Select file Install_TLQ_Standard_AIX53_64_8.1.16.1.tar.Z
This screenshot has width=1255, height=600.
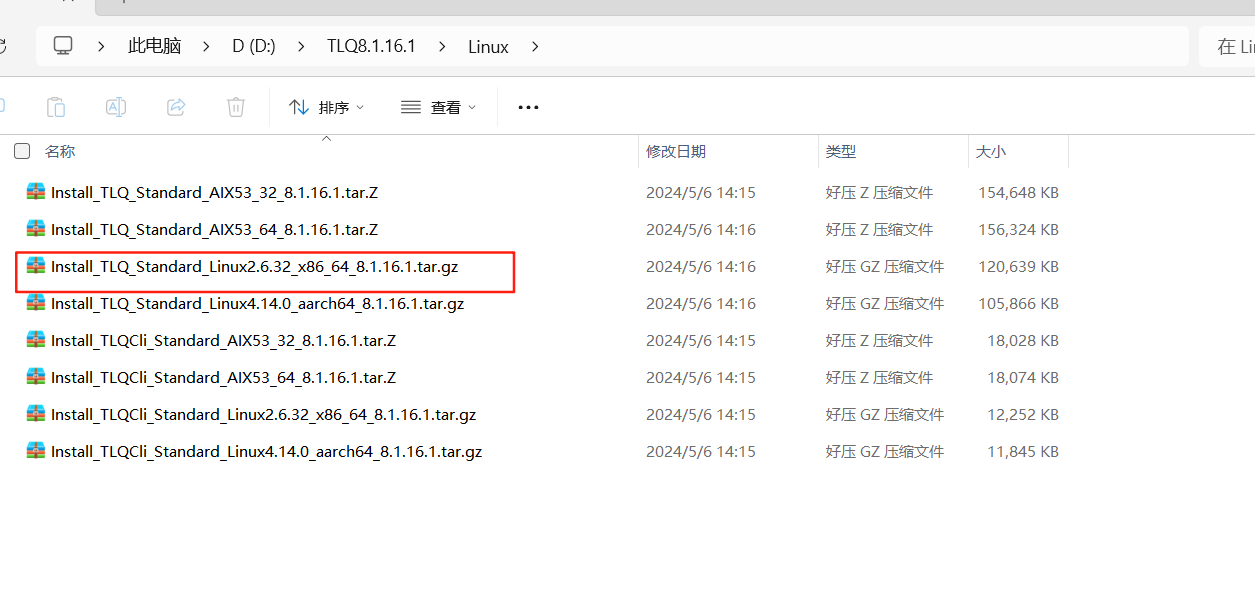[215, 229]
